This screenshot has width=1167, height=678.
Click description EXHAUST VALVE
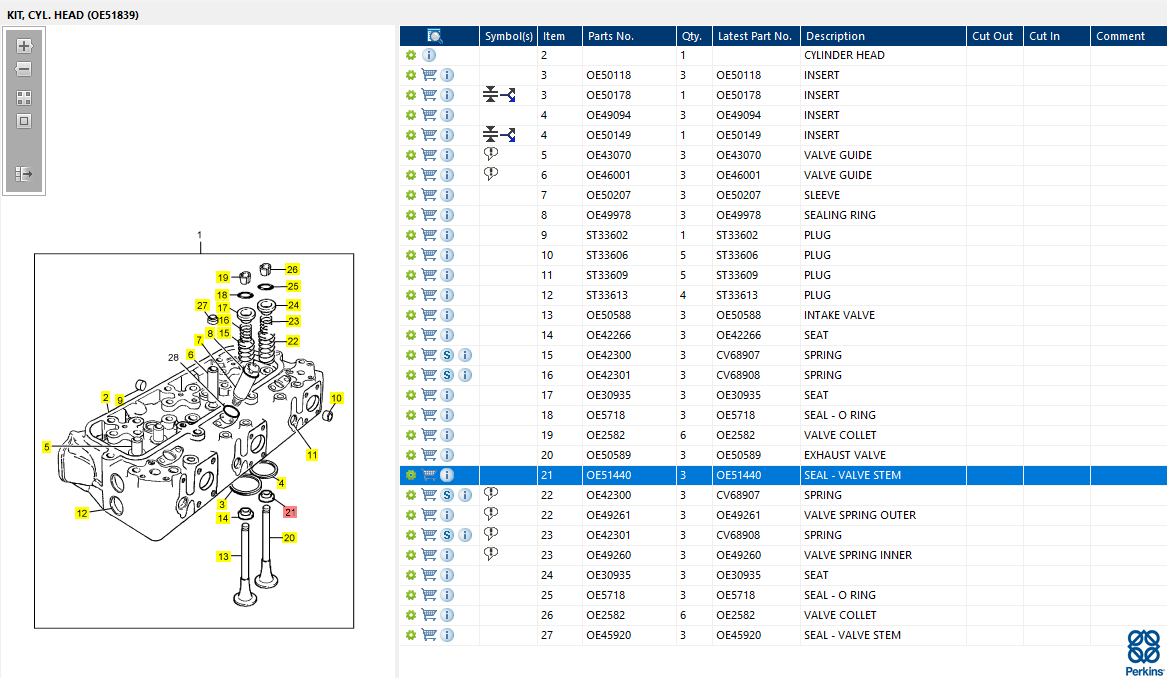845,455
